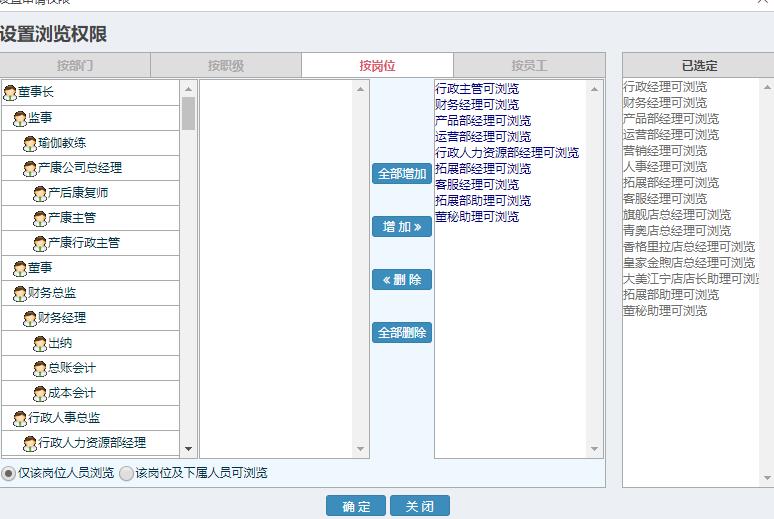
Task: Click the icon beside 出纳
Action: [40, 343]
